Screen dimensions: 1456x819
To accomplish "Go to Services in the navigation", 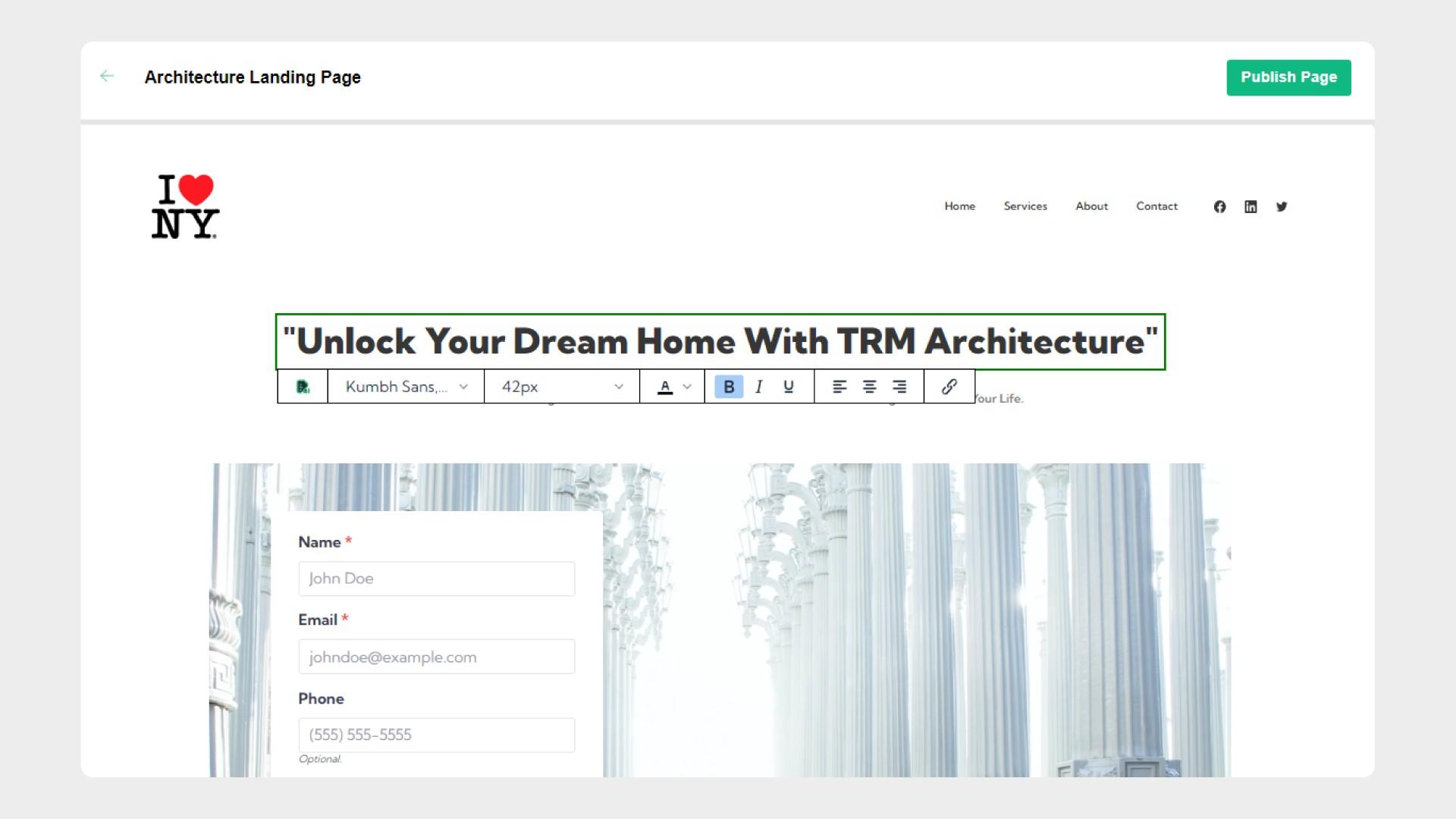I will 1025,206.
